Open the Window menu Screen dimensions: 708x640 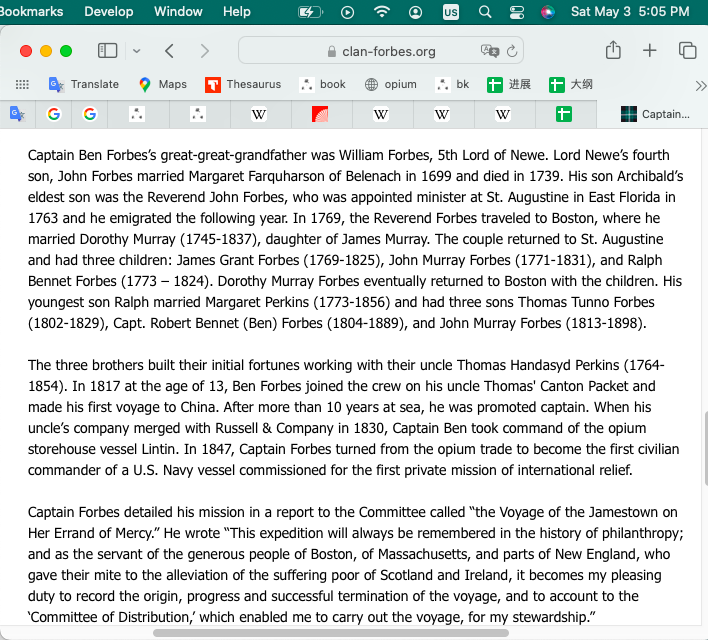click(x=178, y=11)
